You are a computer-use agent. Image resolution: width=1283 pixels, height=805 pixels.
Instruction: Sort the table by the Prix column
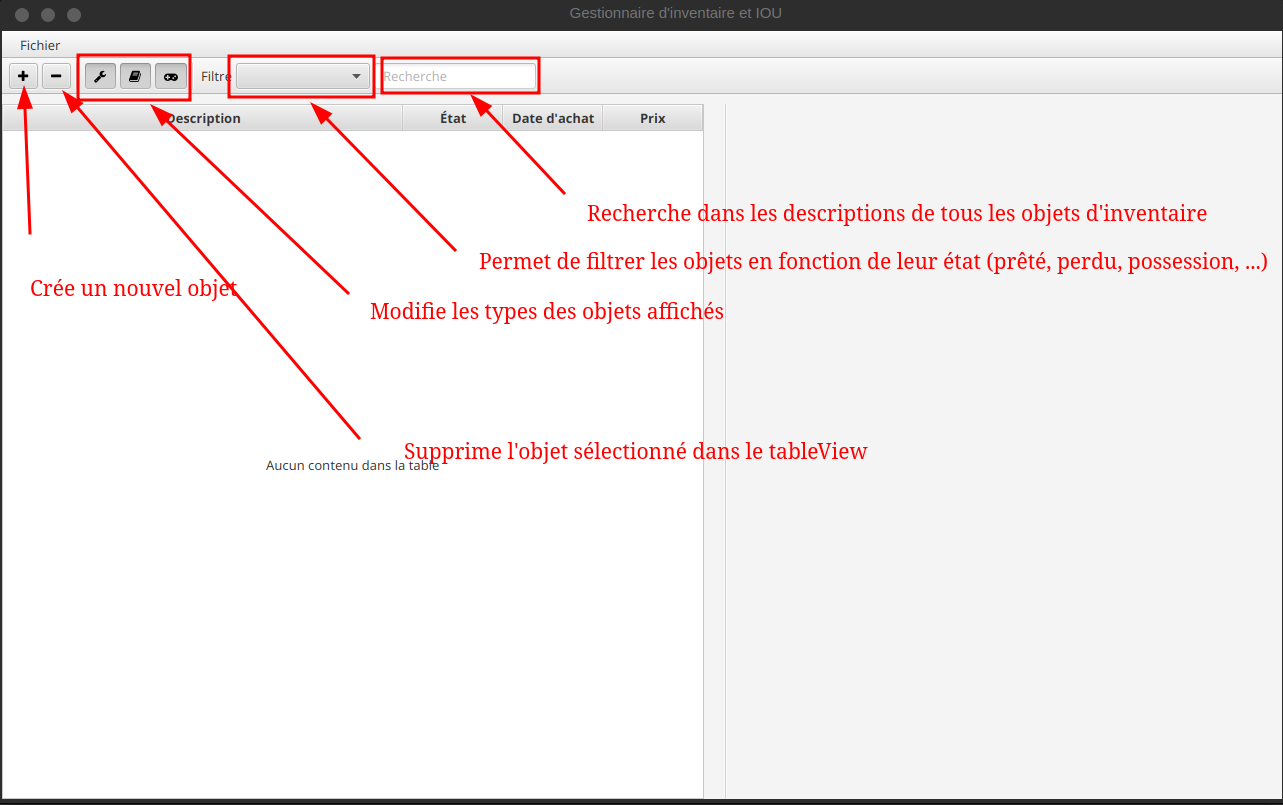click(x=653, y=118)
